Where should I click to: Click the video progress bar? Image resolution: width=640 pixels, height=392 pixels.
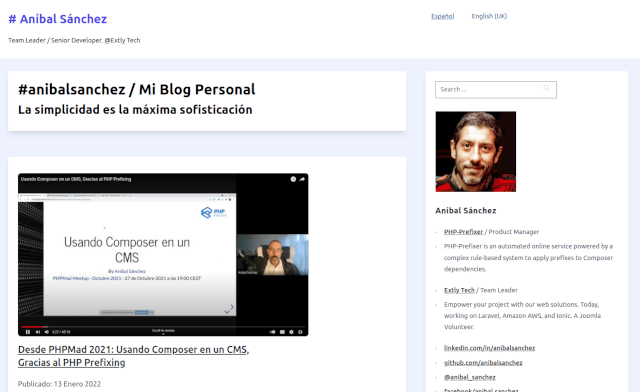163,327
